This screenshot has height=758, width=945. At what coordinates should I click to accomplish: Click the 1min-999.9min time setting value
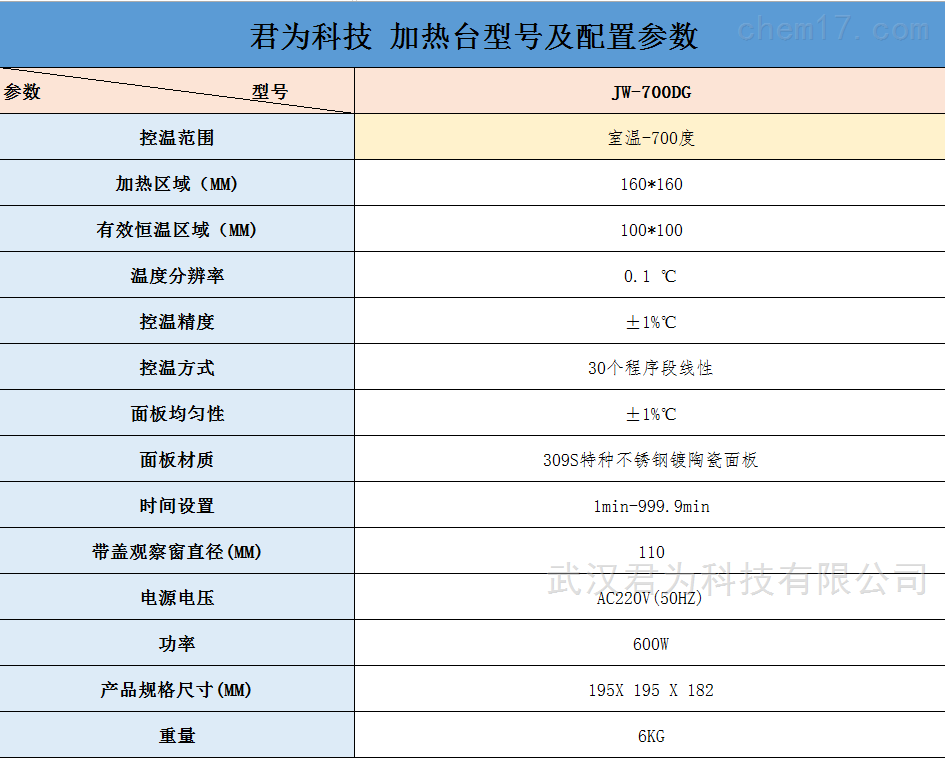click(x=651, y=506)
